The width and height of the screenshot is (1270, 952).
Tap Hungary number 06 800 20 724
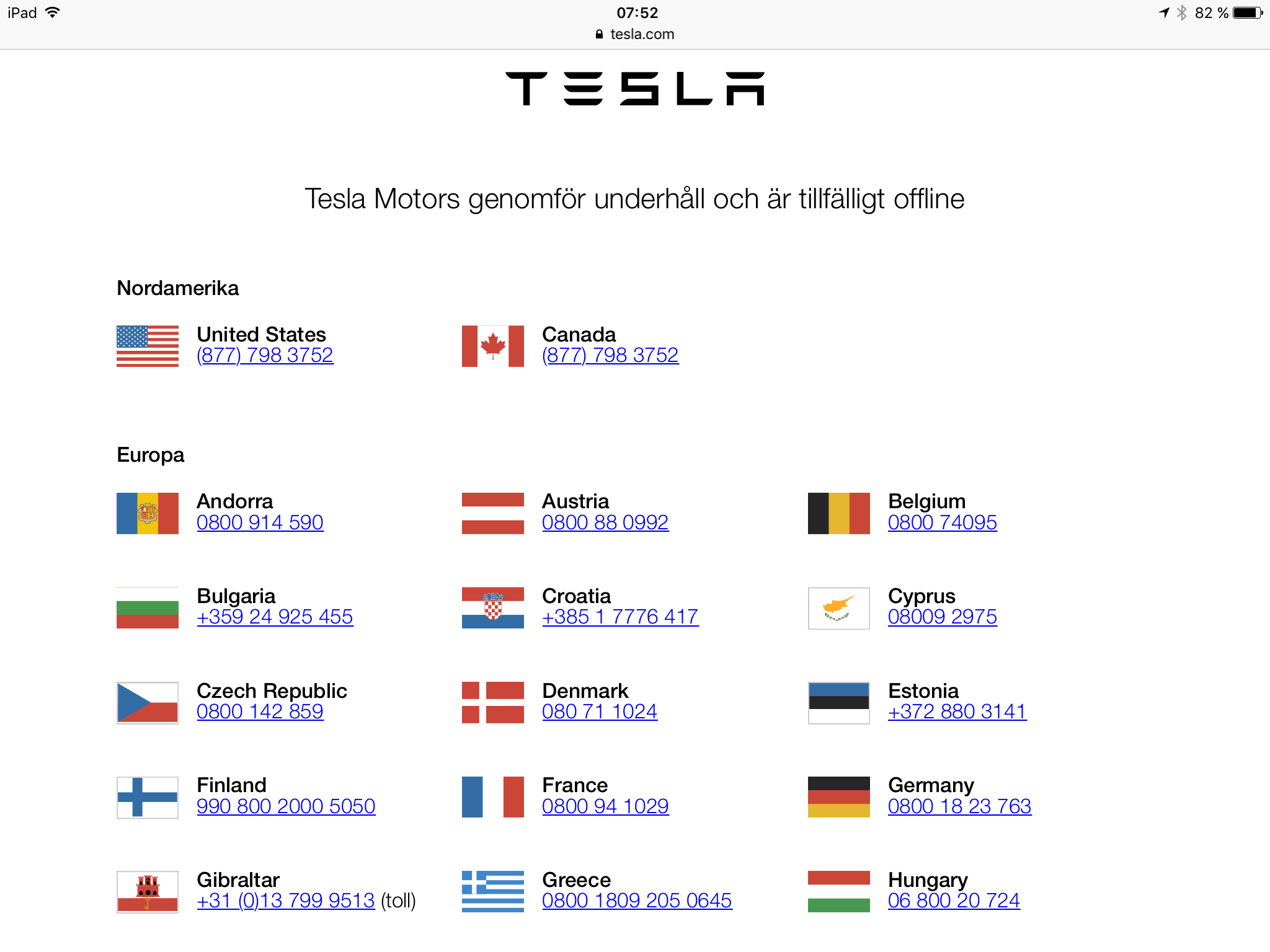click(x=954, y=901)
